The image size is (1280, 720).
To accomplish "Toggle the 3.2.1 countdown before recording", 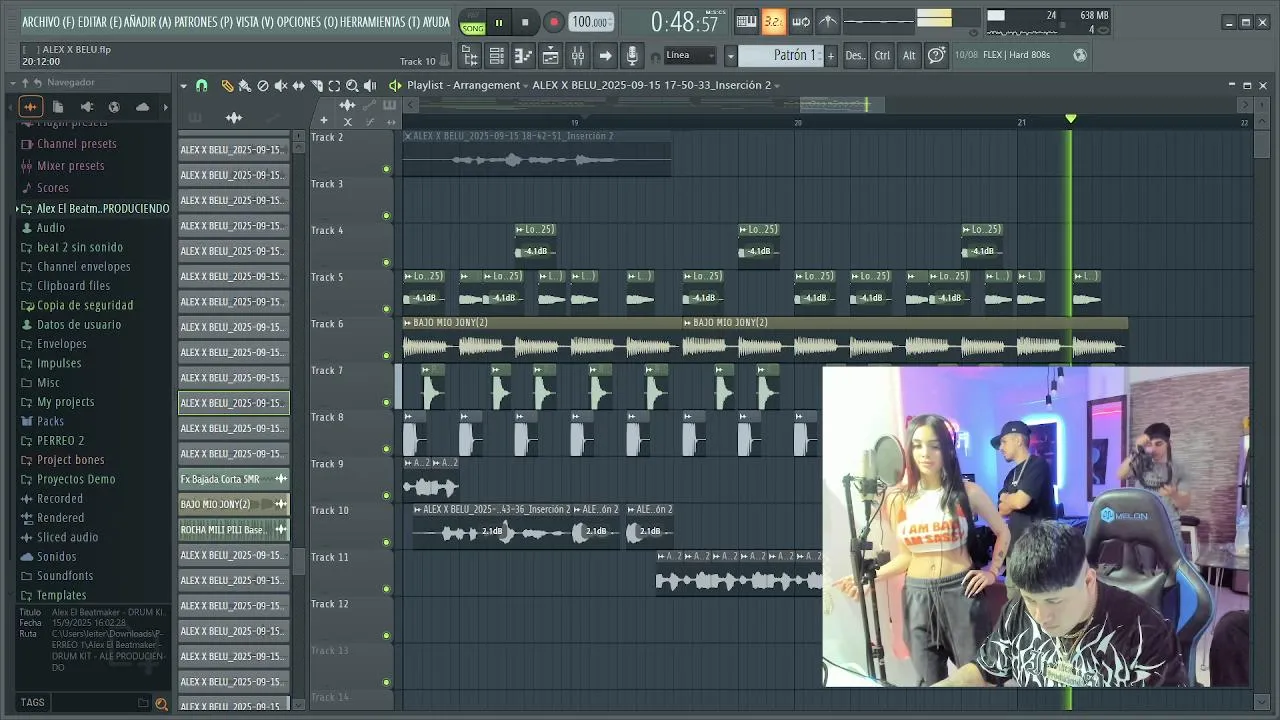I will [x=773, y=22].
